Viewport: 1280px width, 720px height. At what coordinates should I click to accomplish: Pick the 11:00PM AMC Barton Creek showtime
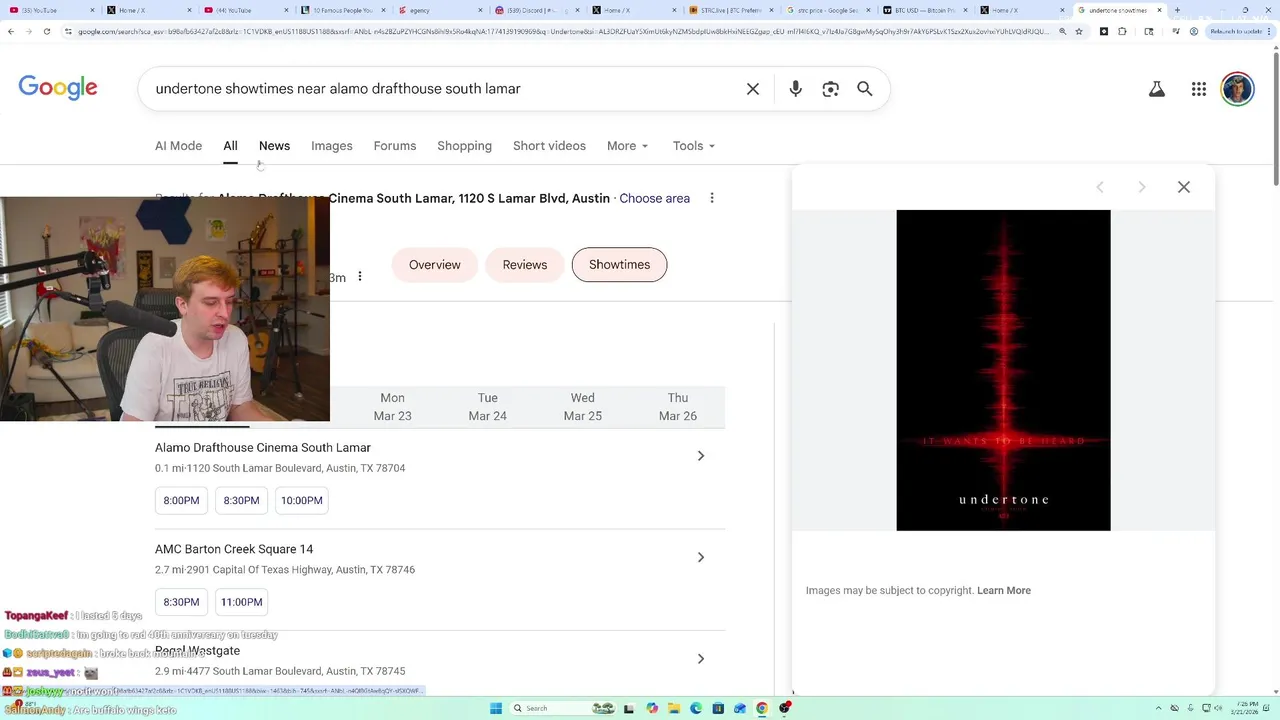tap(241, 602)
